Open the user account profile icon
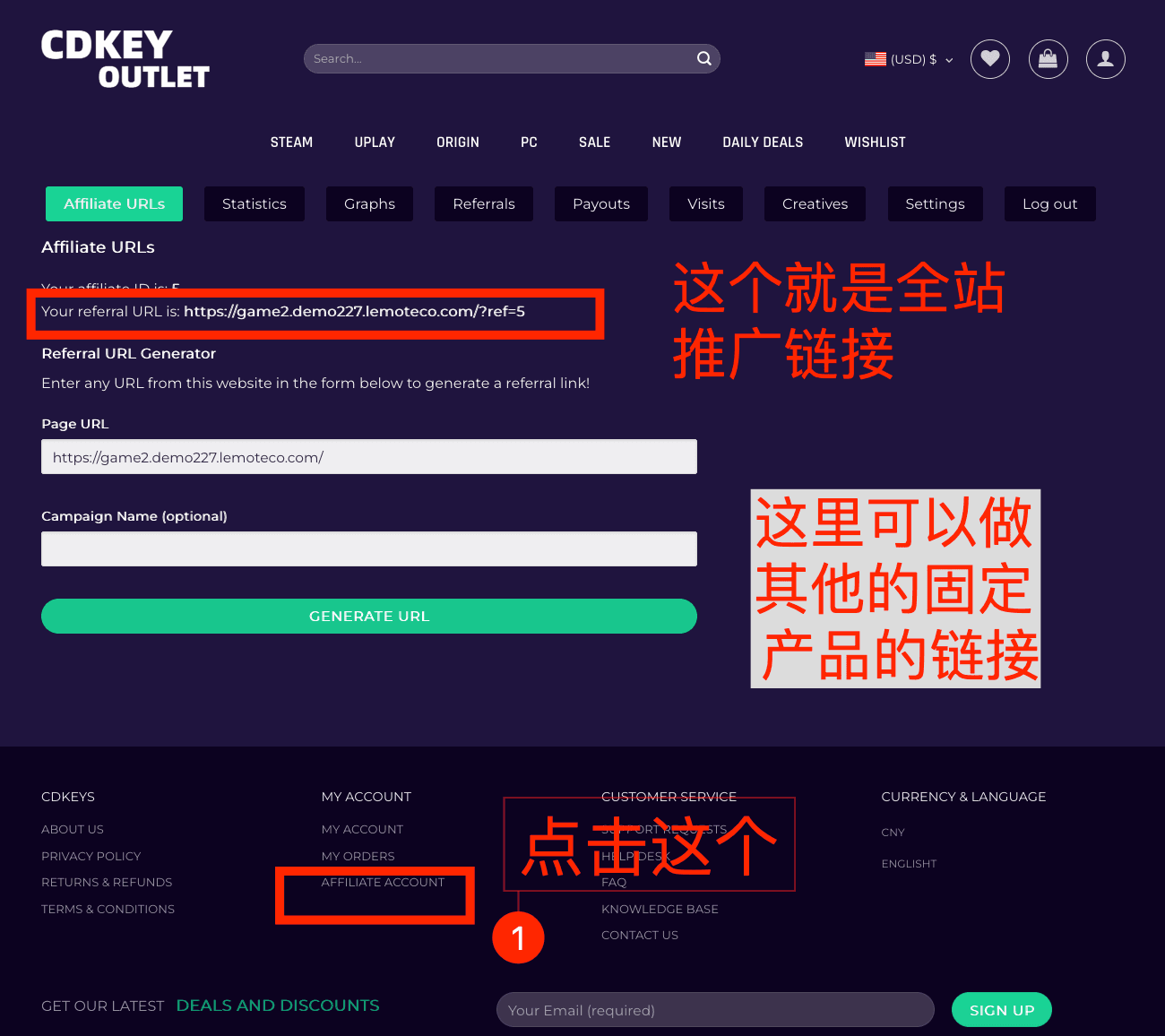1165x1036 pixels. coord(1106,59)
